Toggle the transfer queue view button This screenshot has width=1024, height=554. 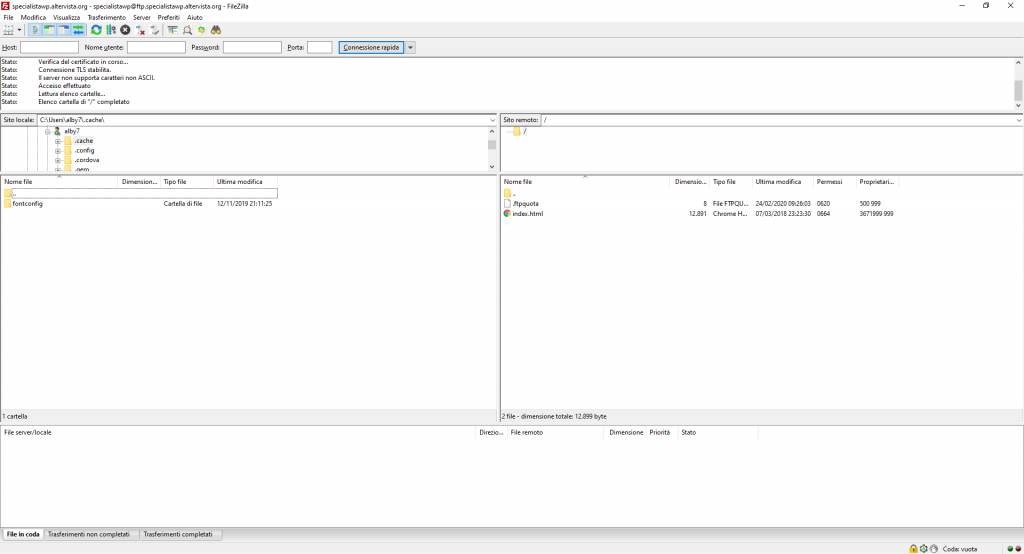(x=78, y=30)
